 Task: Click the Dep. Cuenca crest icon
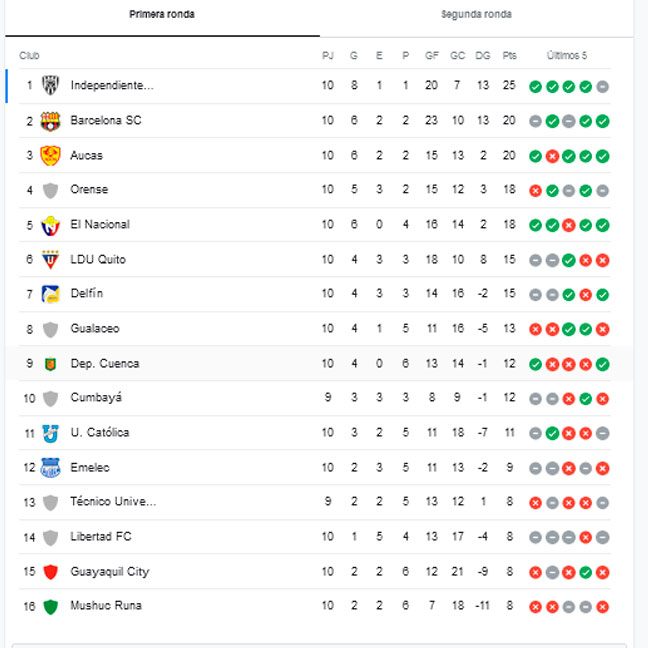[x=50, y=364]
